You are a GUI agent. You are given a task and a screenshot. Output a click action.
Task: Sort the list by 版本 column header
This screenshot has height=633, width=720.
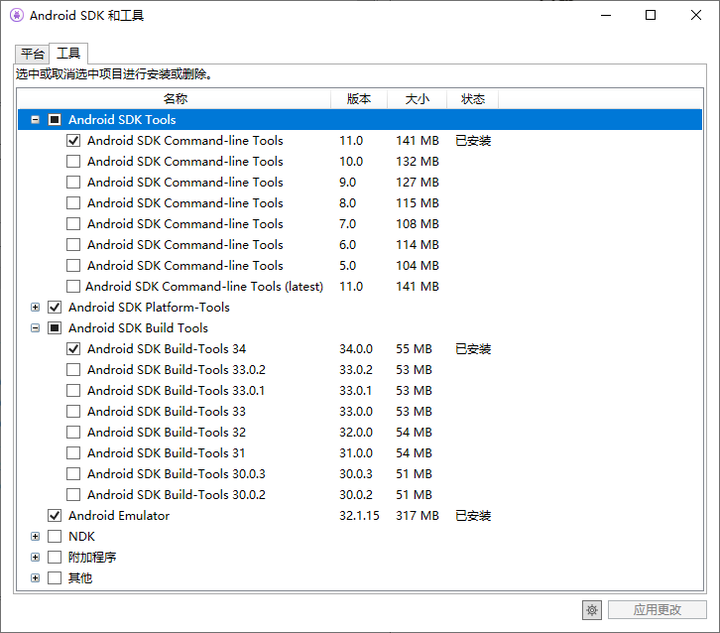coord(358,99)
